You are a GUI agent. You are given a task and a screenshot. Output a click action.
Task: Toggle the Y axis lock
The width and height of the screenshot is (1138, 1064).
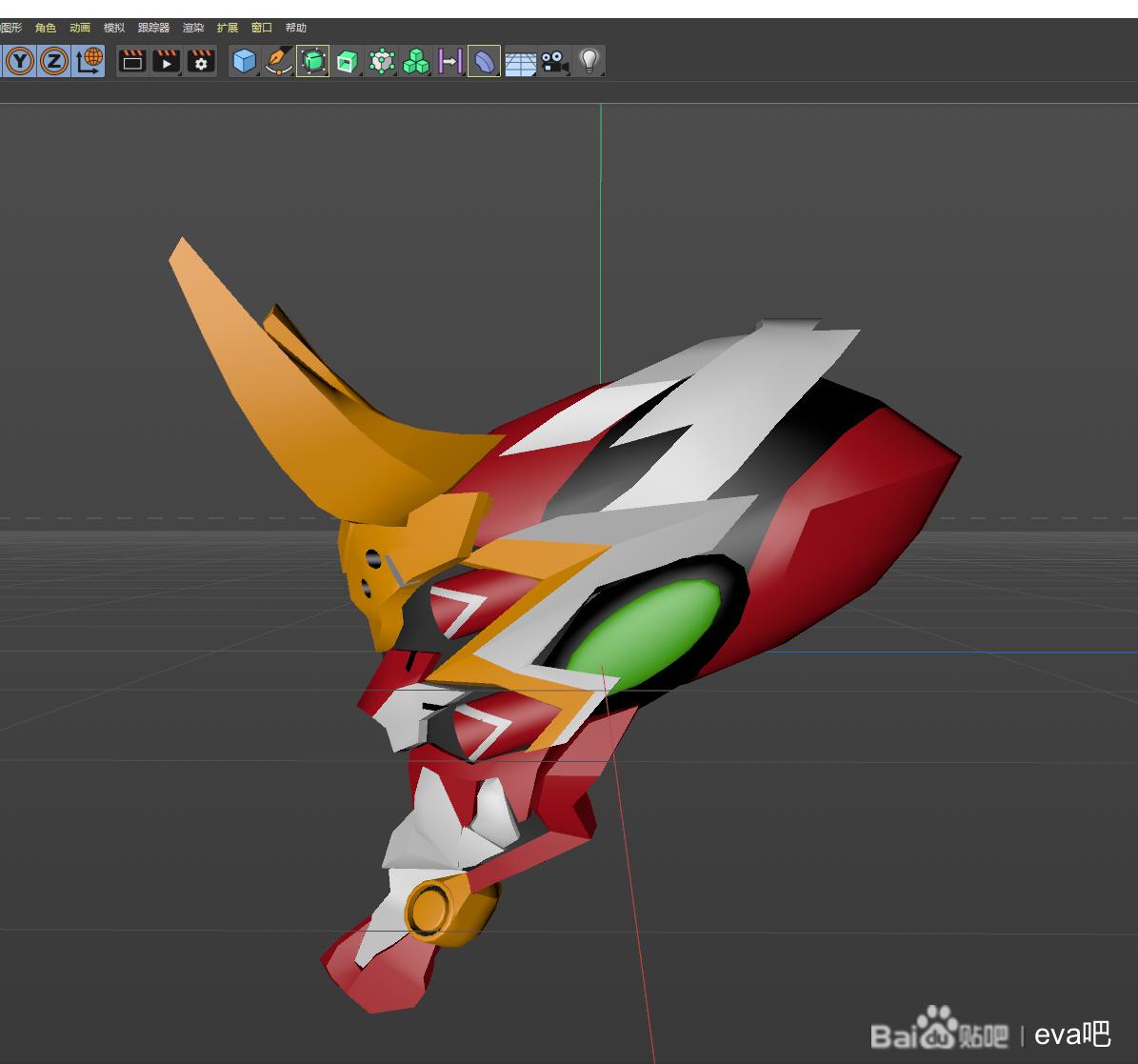click(x=20, y=61)
